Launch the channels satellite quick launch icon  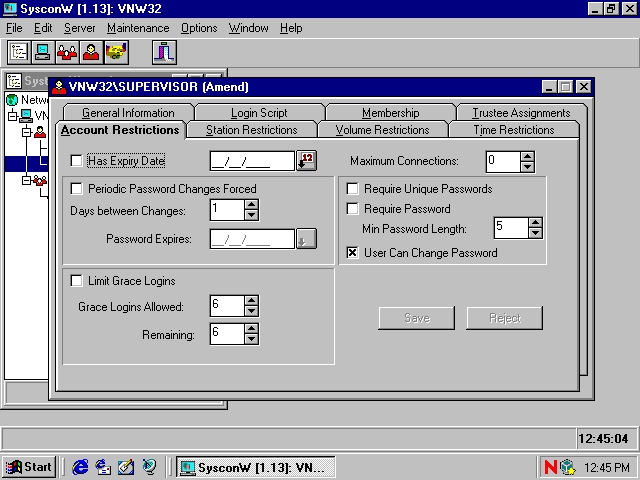click(149, 467)
